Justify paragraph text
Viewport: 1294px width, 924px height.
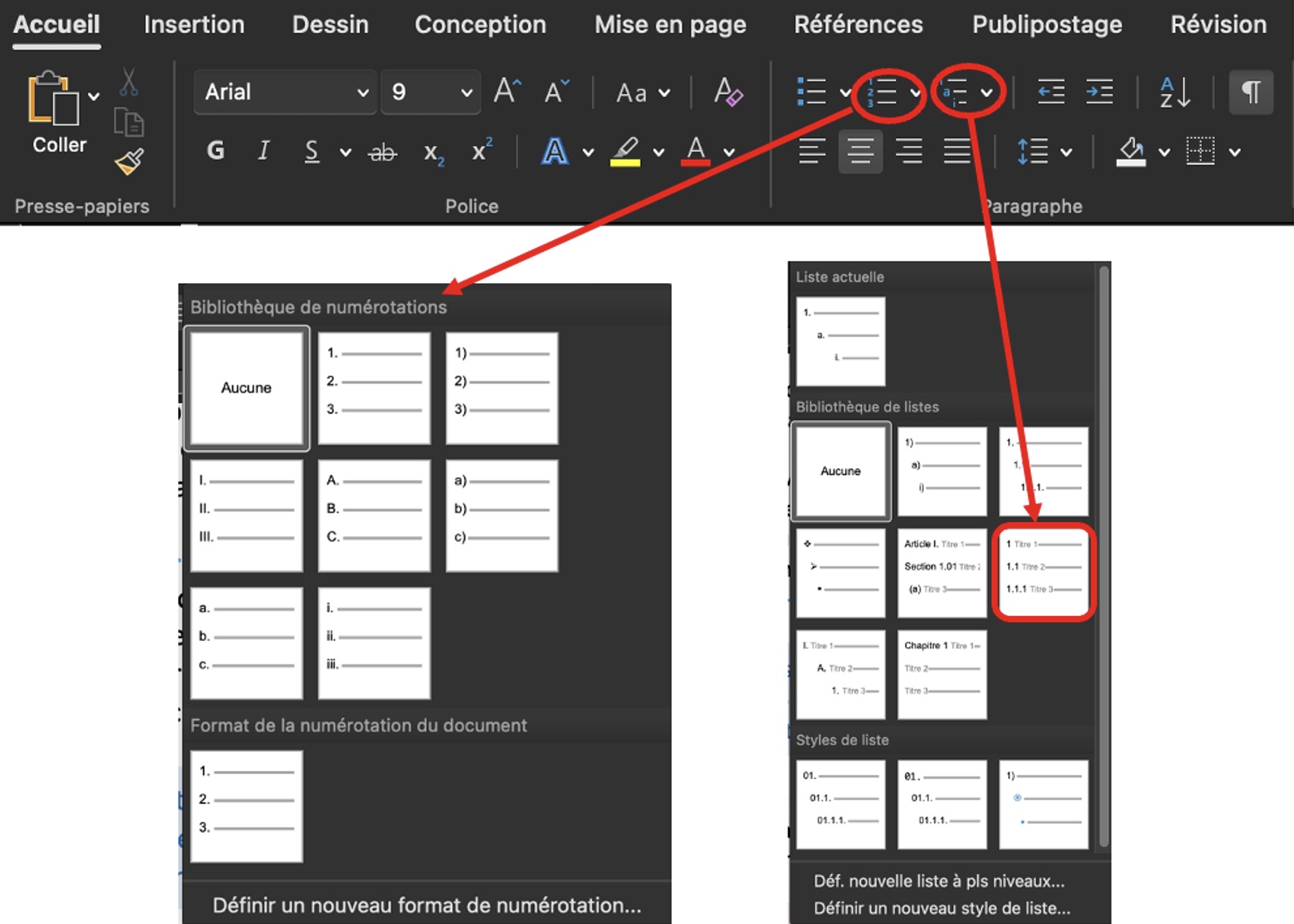(x=957, y=151)
